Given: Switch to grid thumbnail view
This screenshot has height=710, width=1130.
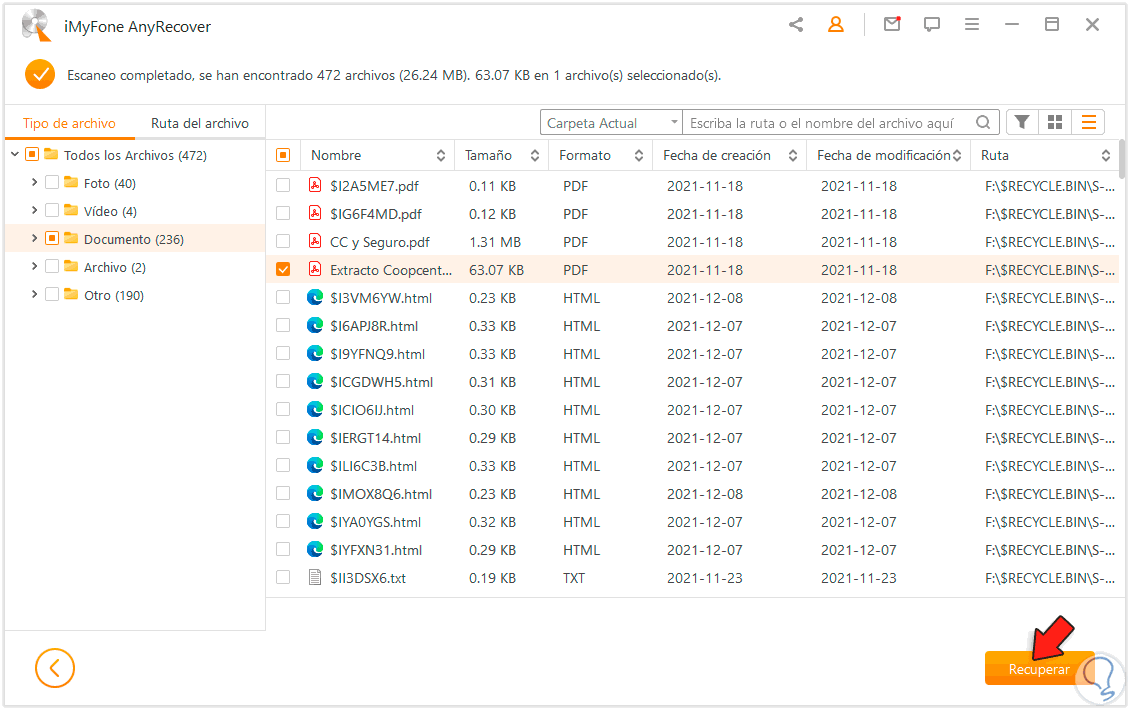Looking at the screenshot, I should [1055, 122].
